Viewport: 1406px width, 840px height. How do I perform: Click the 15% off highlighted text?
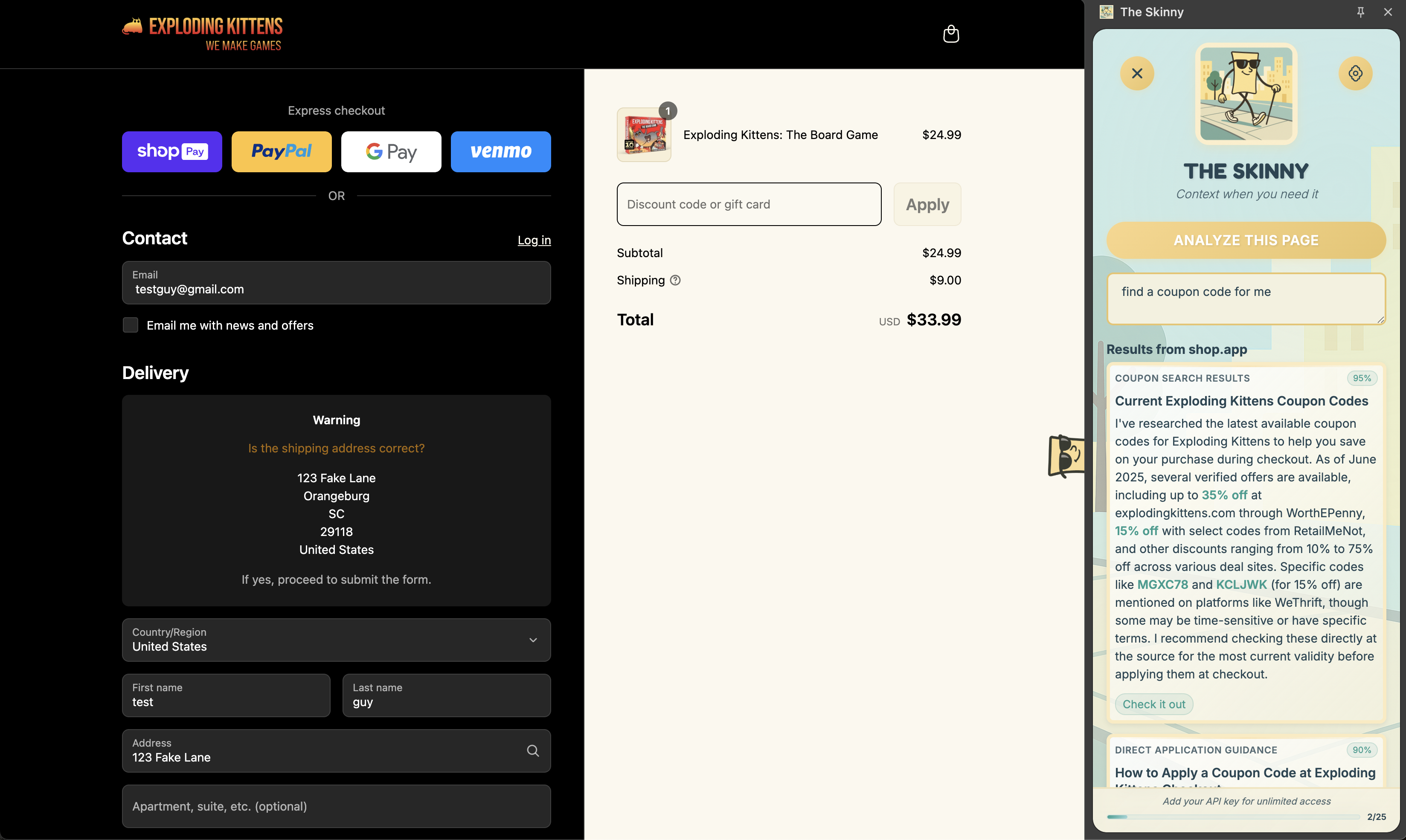tap(1136, 530)
